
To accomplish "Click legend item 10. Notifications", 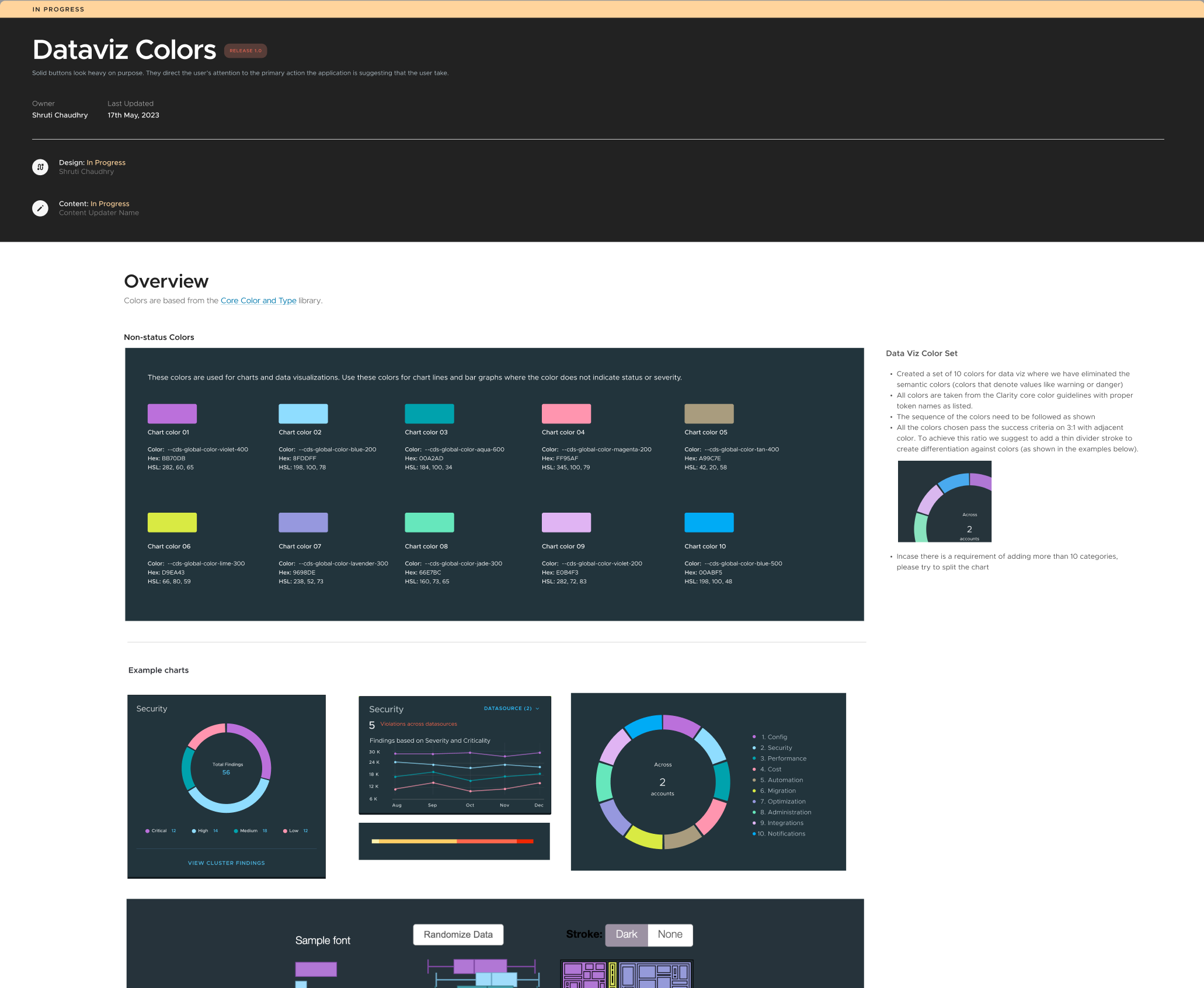I will coord(780,834).
